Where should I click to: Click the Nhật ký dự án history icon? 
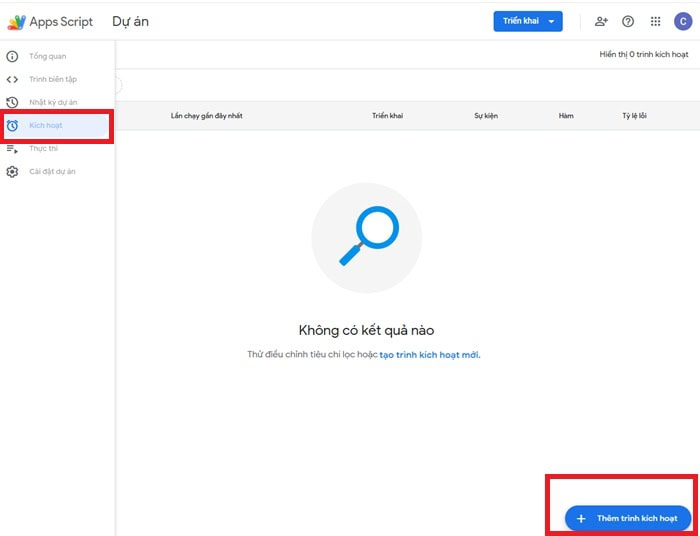(12, 102)
